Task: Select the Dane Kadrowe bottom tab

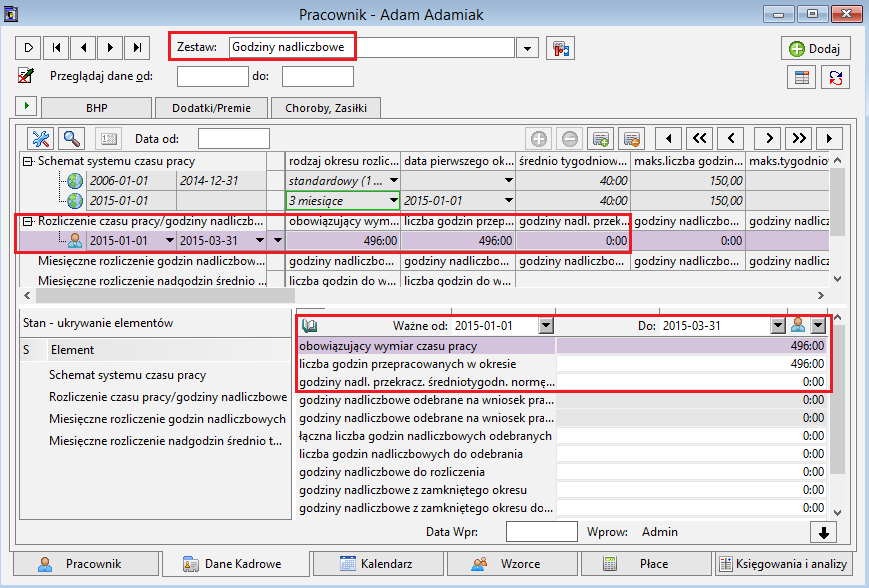Action: pyautogui.click(x=236, y=564)
